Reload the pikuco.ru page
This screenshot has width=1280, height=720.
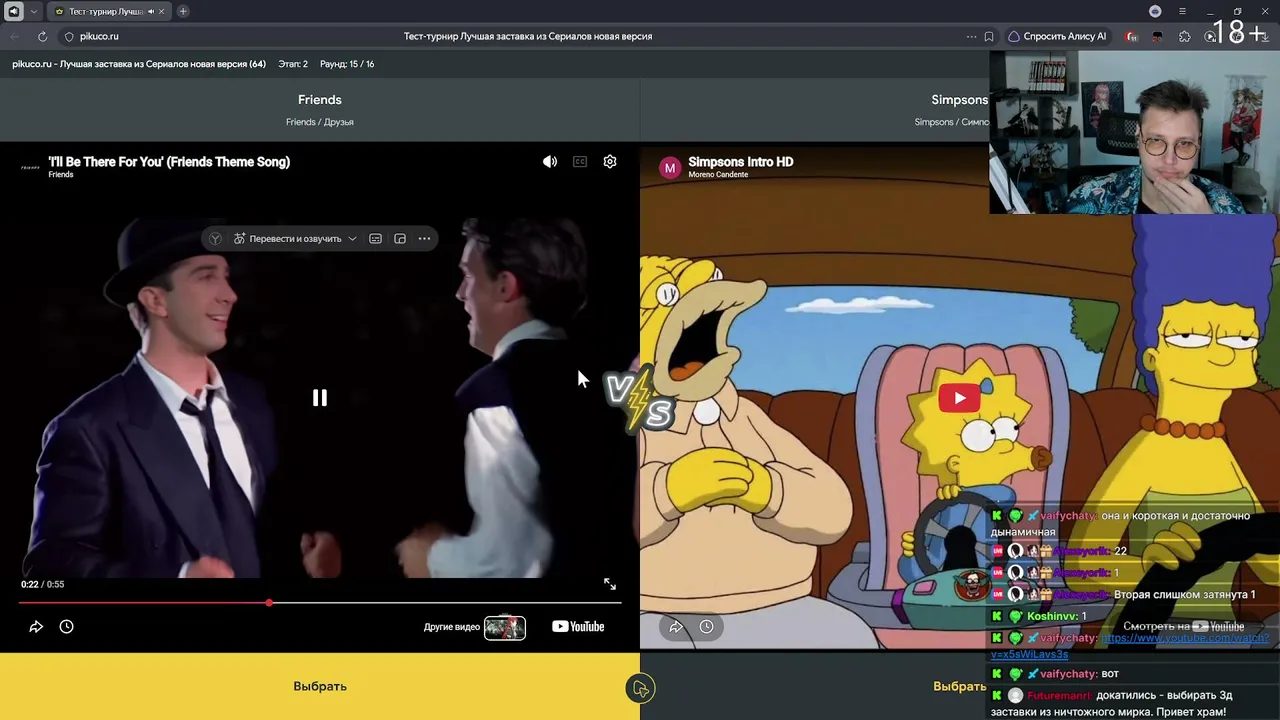click(x=42, y=36)
